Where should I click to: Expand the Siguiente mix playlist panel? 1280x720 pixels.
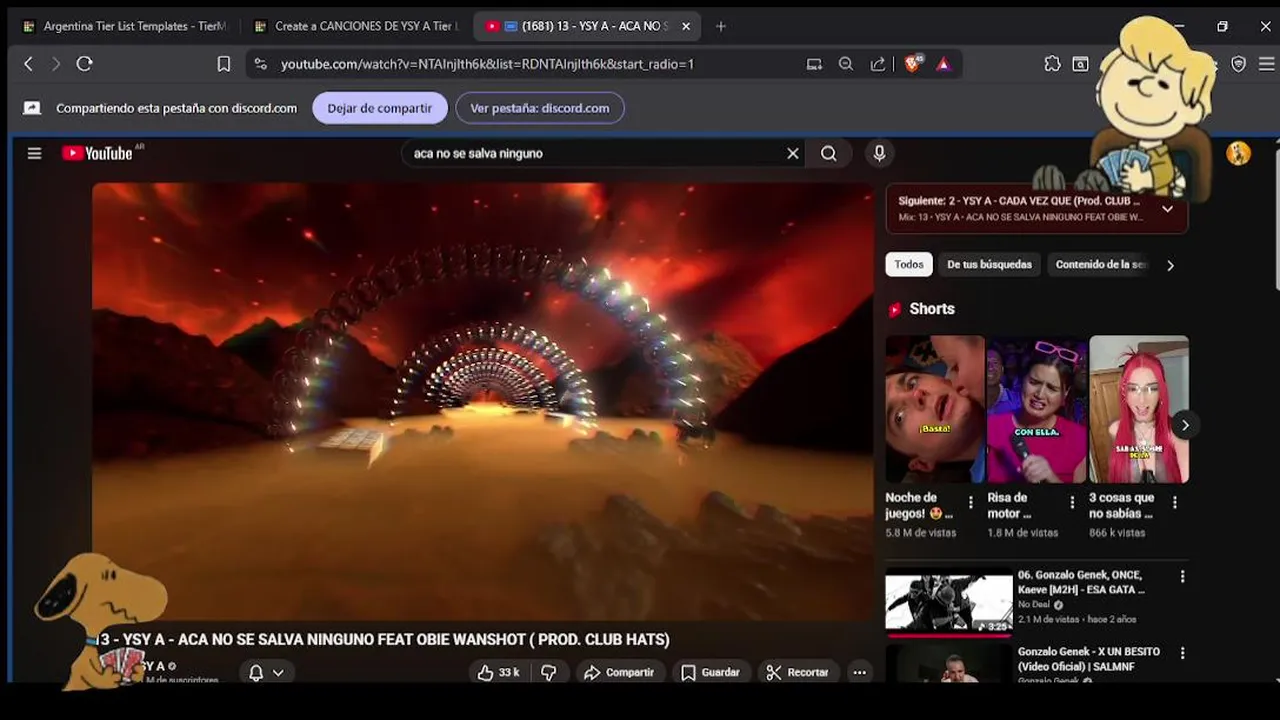pos(1167,209)
